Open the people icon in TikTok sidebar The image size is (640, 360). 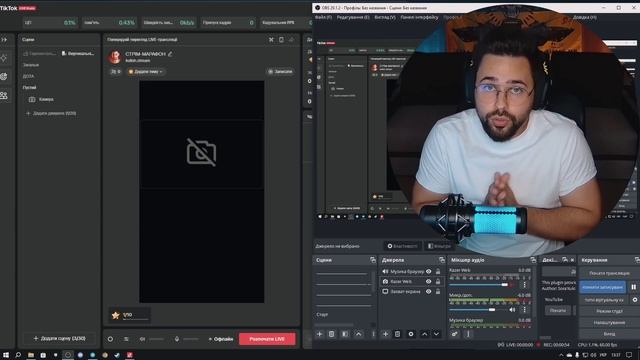coord(4,96)
